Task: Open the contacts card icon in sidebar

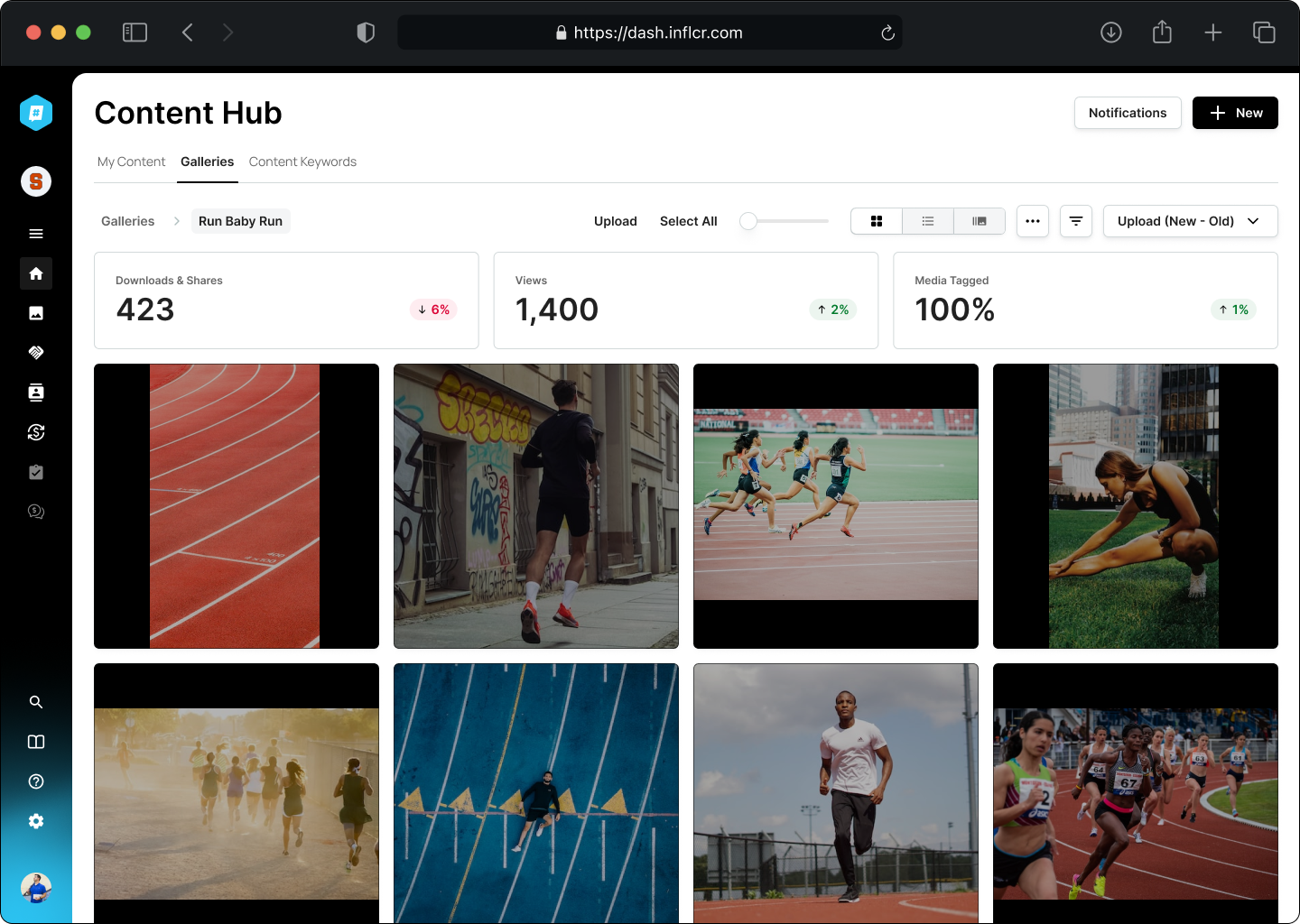Action: click(x=36, y=393)
